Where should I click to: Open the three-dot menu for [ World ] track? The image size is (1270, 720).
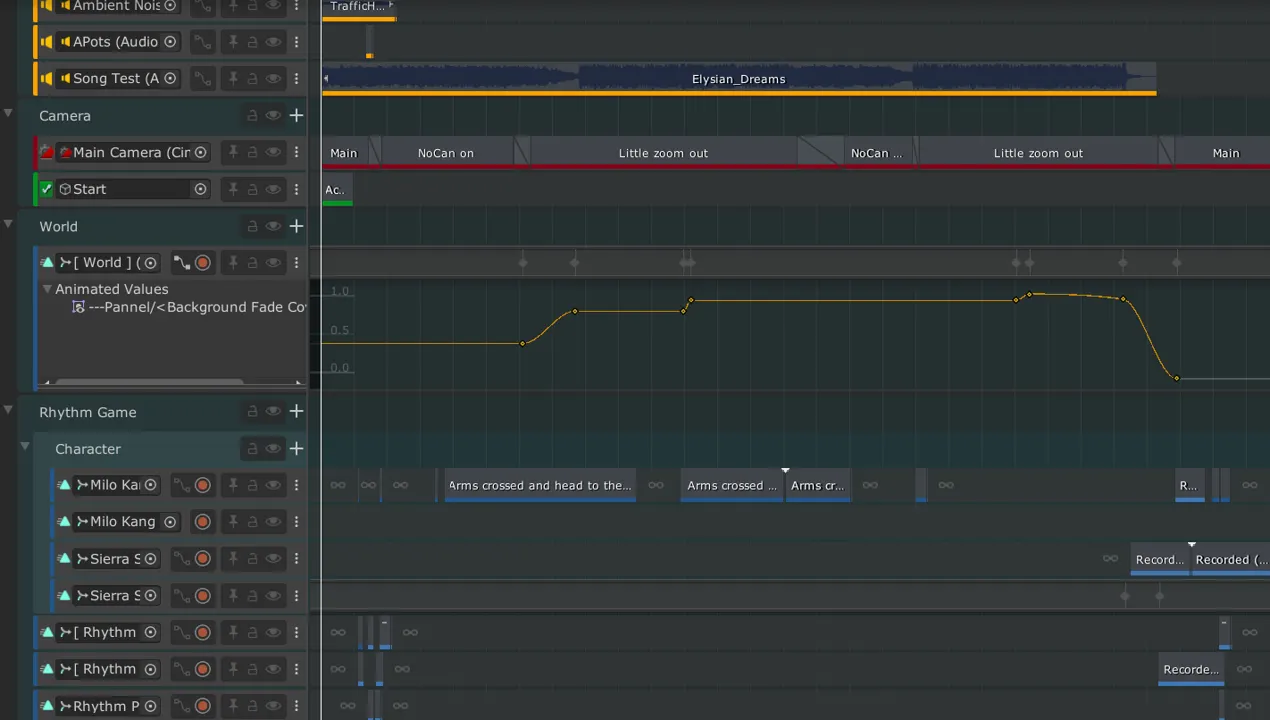click(296, 263)
